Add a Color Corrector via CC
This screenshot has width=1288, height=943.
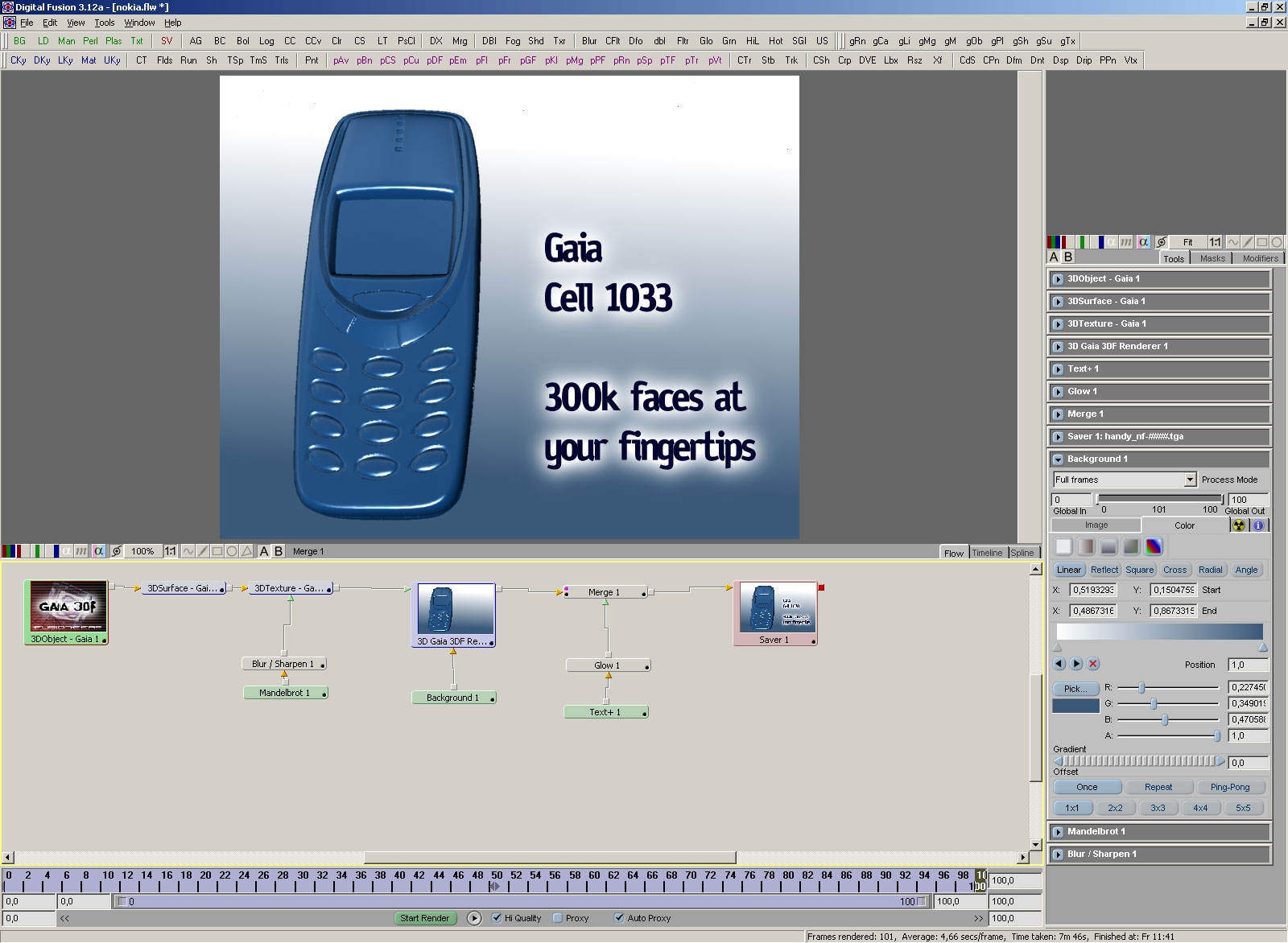coord(290,41)
